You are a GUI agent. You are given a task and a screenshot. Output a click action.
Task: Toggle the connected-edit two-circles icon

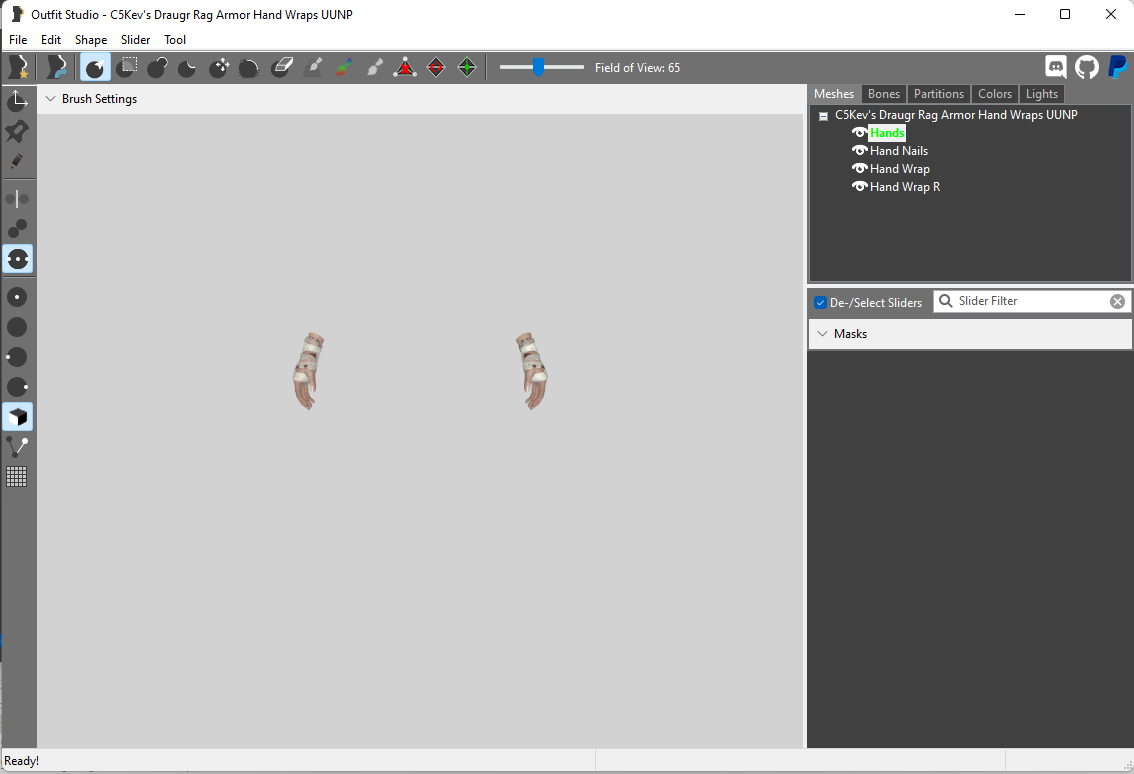coord(17,229)
